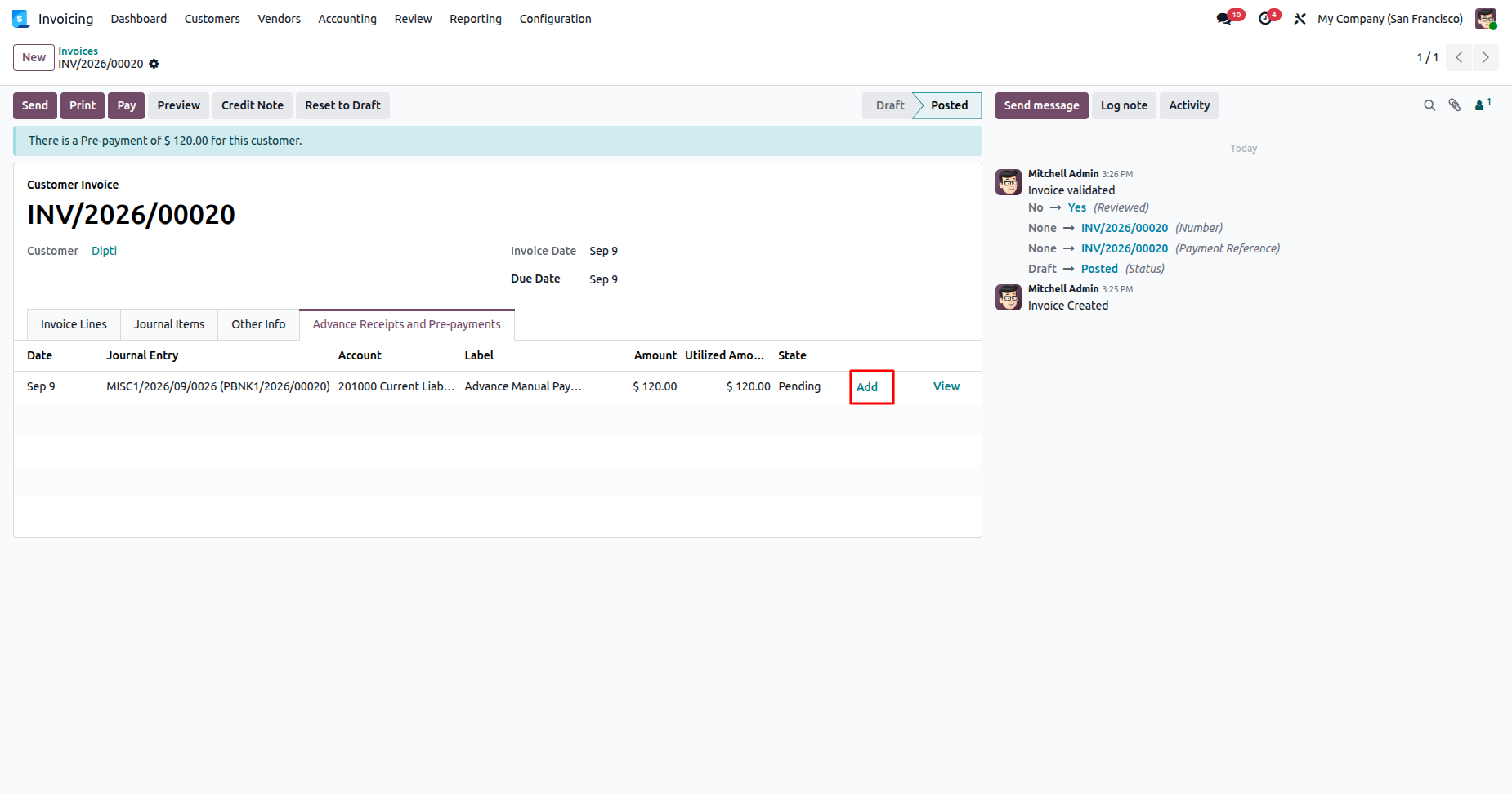Search messages with the magnifier icon
Image resolution: width=1512 pixels, height=794 pixels.
(x=1429, y=105)
